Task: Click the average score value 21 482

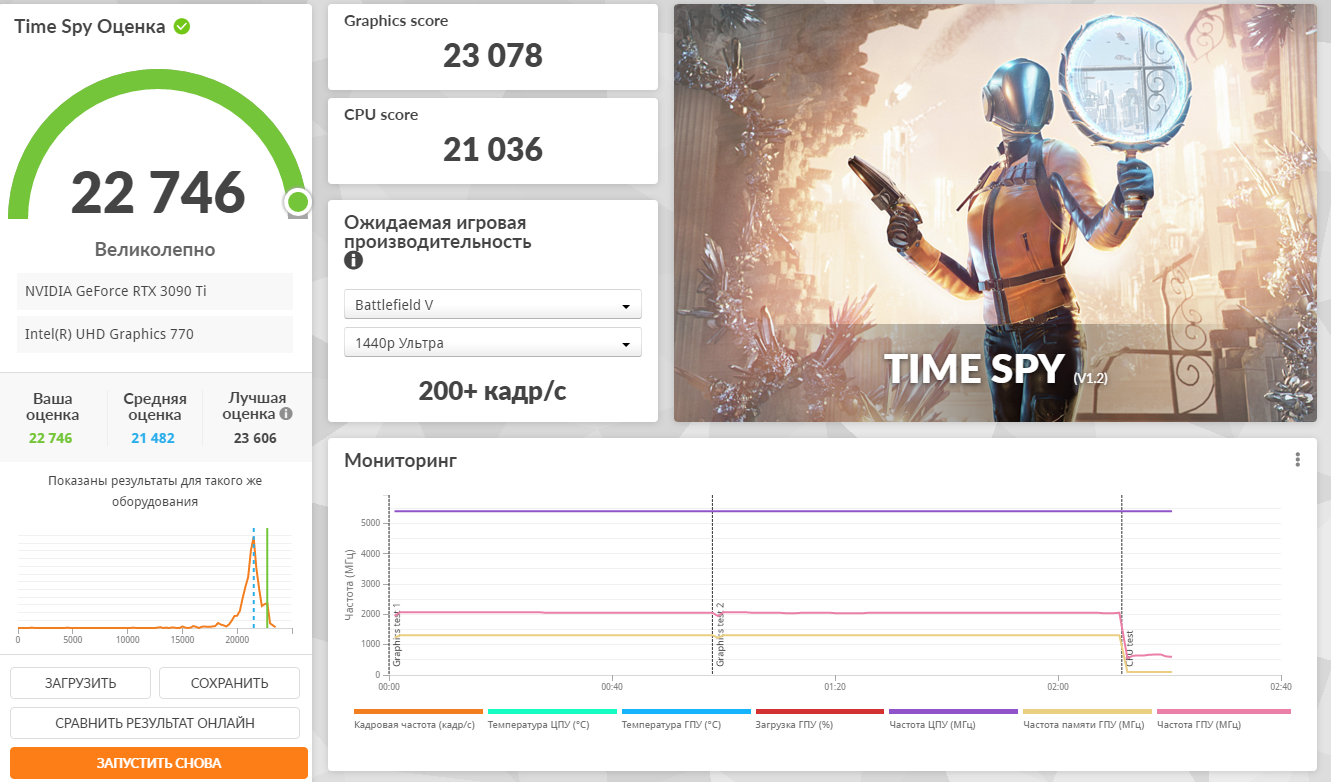Action: (x=155, y=438)
